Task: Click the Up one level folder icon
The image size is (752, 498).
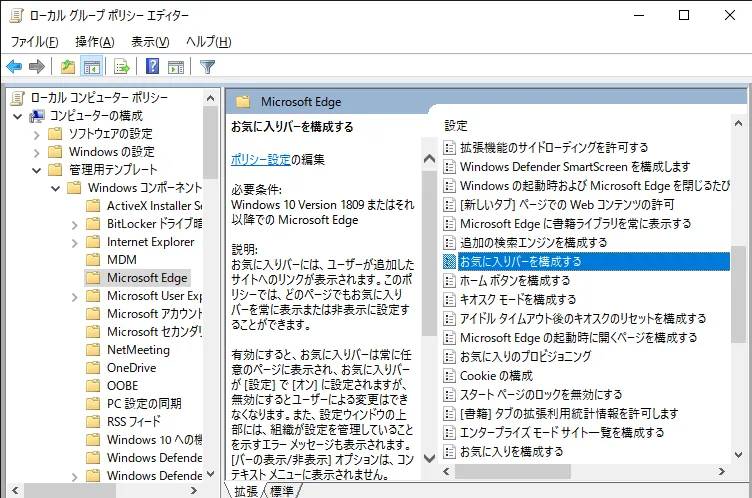Action: (68, 66)
